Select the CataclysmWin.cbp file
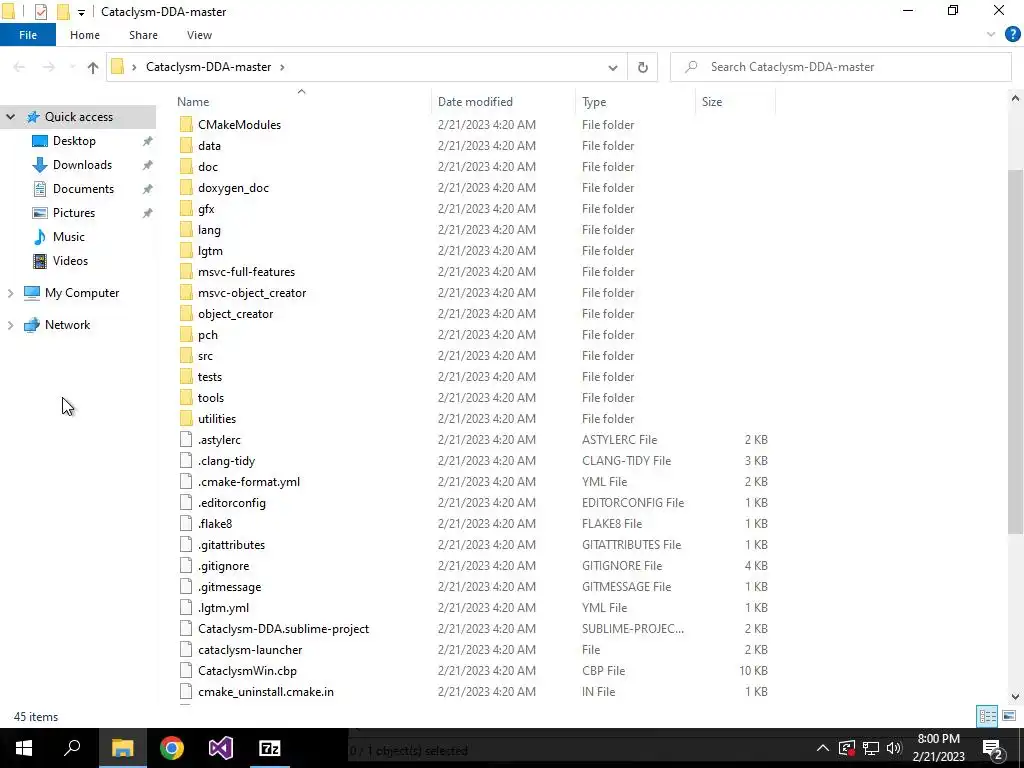The width and height of the screenshot is (1024, 768). (247, 671)
